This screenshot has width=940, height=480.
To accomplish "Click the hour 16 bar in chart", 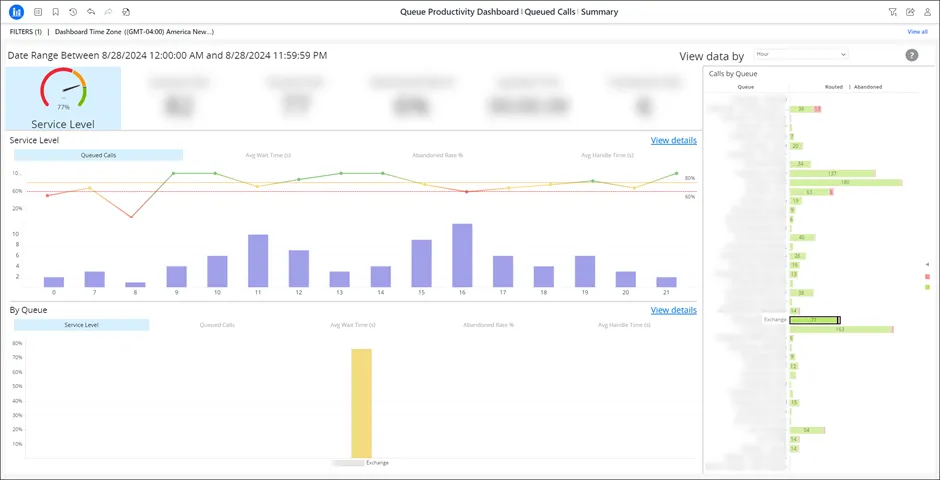I will [x=462, y=255].
